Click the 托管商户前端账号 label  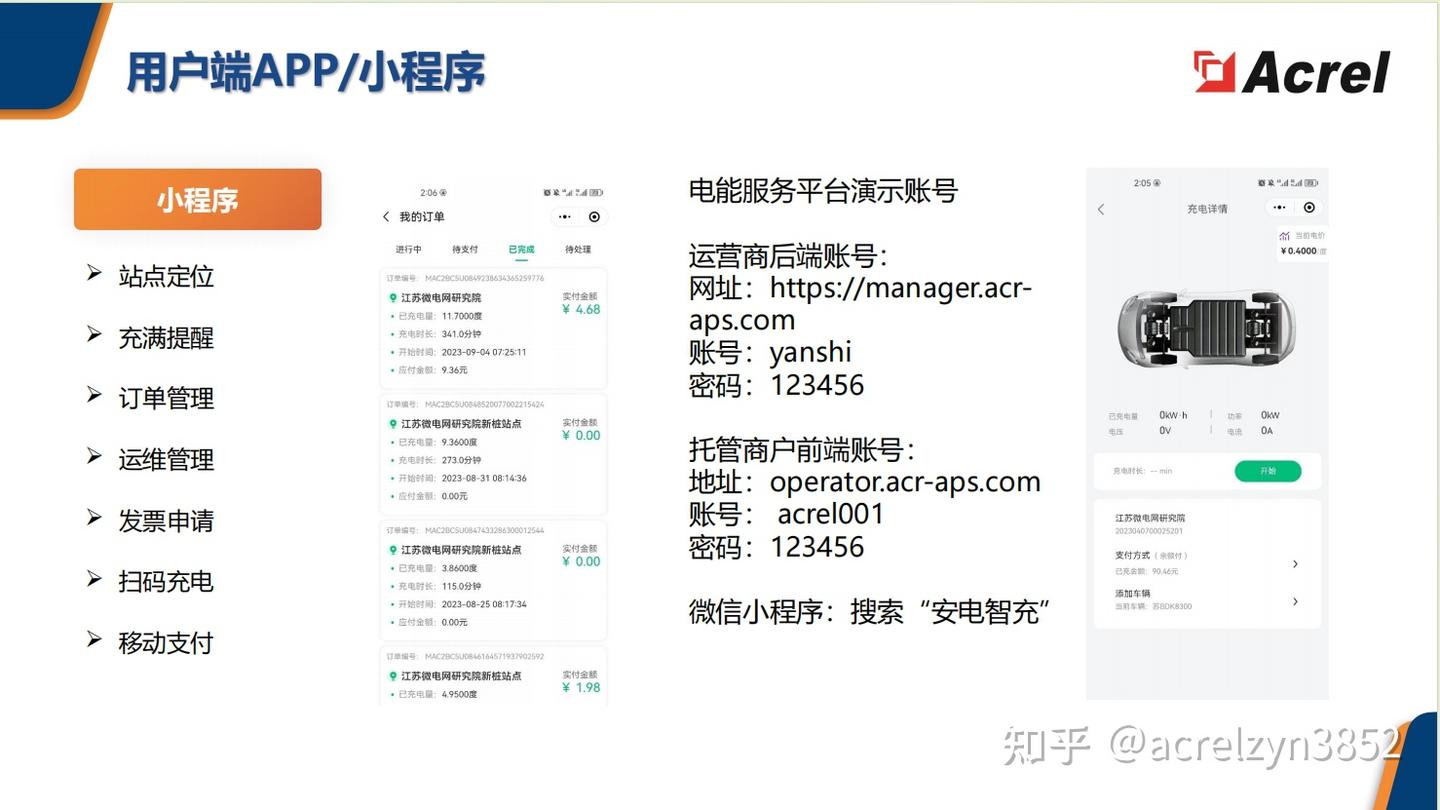802,449
